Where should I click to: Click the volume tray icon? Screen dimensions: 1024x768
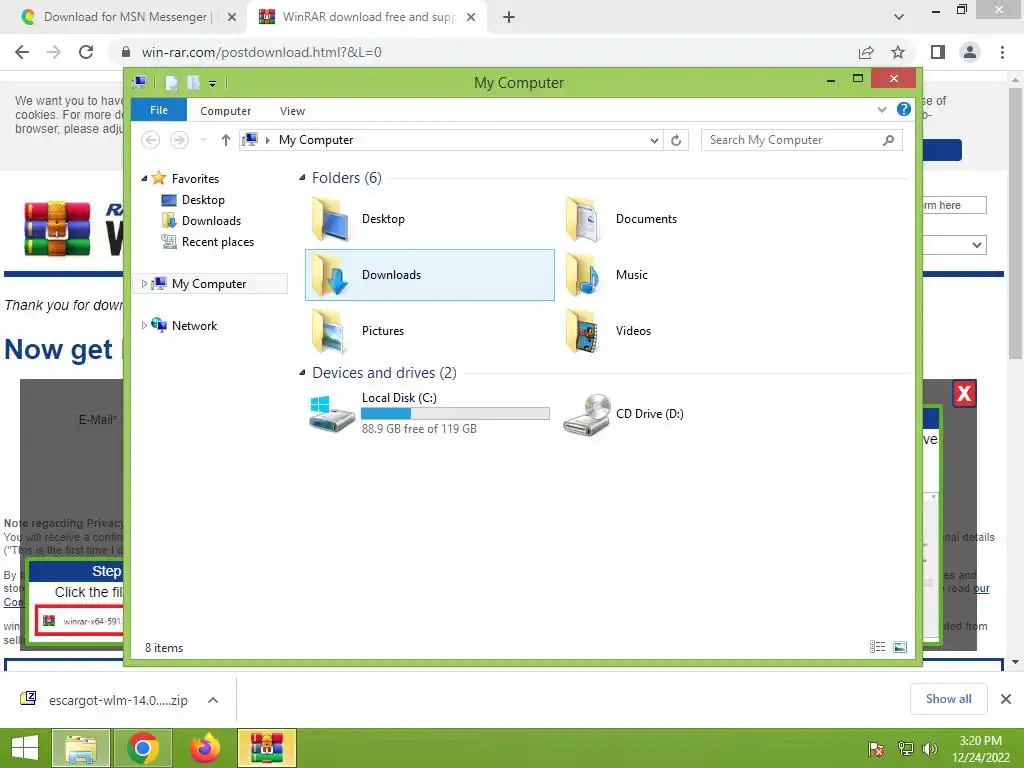(930, 749)
